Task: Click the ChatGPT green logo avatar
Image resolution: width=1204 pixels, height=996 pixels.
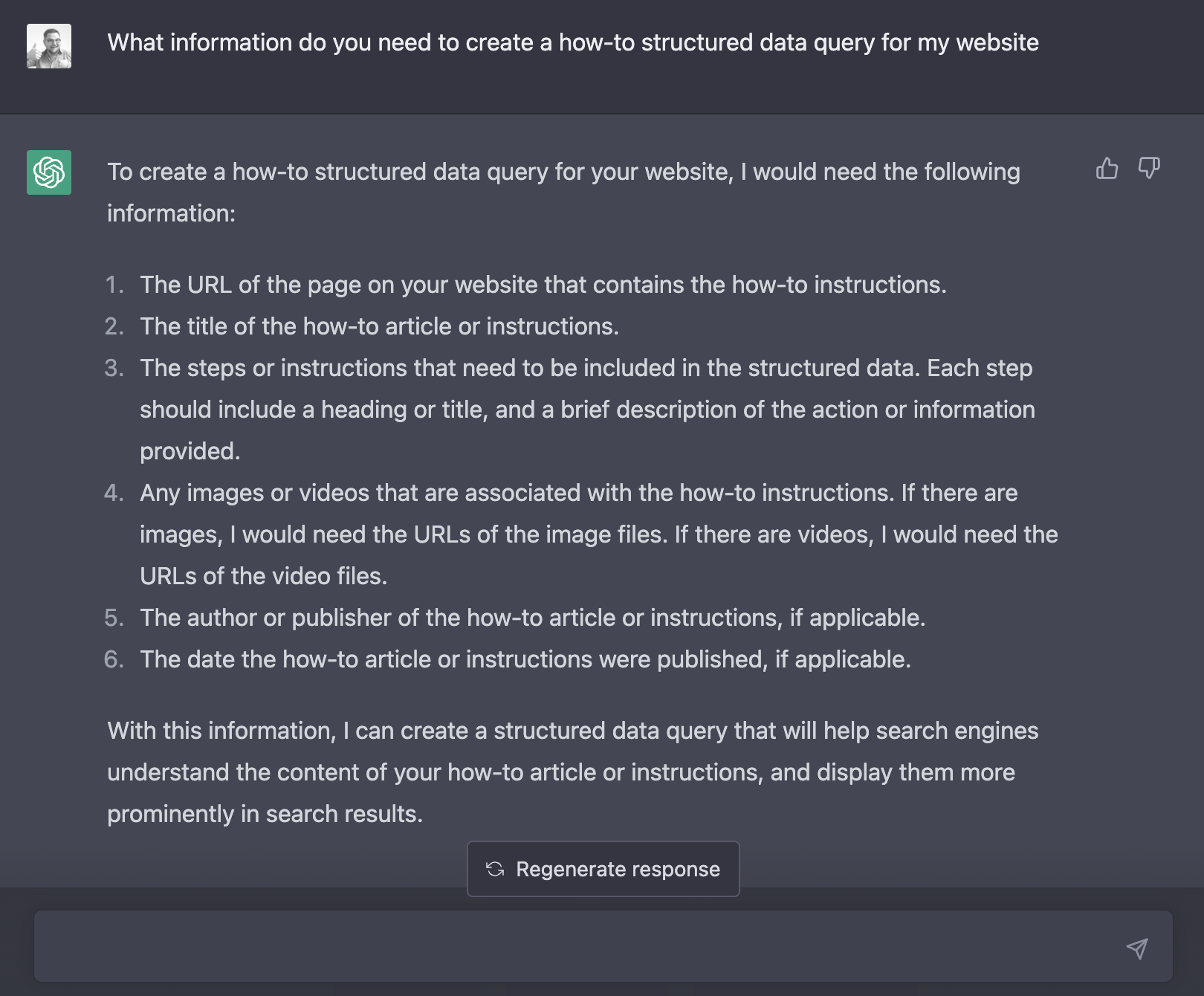Action: [48, 172]
